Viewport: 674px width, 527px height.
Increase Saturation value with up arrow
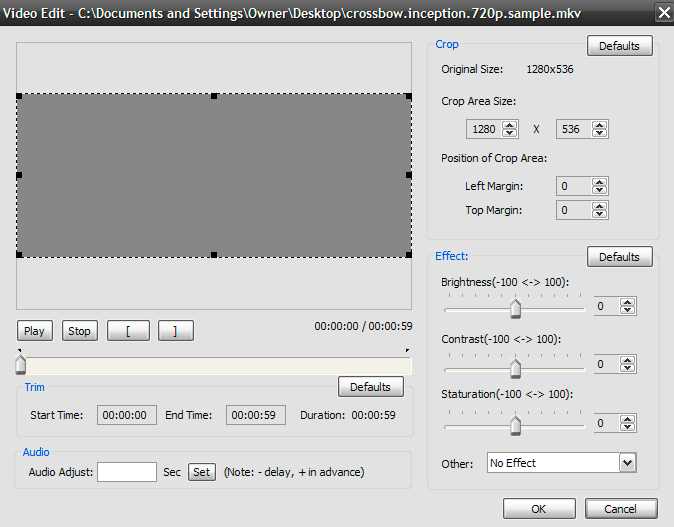pos(628,420)
